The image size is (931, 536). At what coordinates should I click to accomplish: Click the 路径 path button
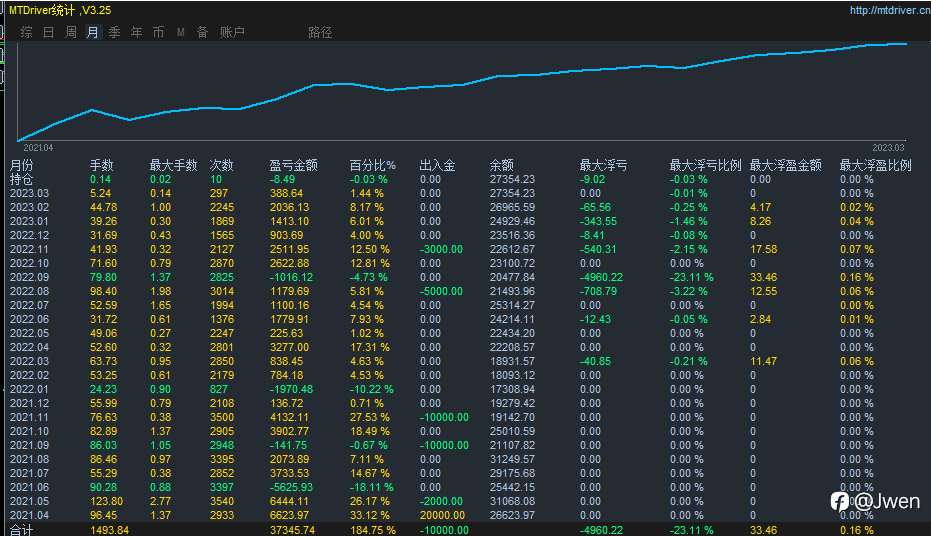[320, 32]
